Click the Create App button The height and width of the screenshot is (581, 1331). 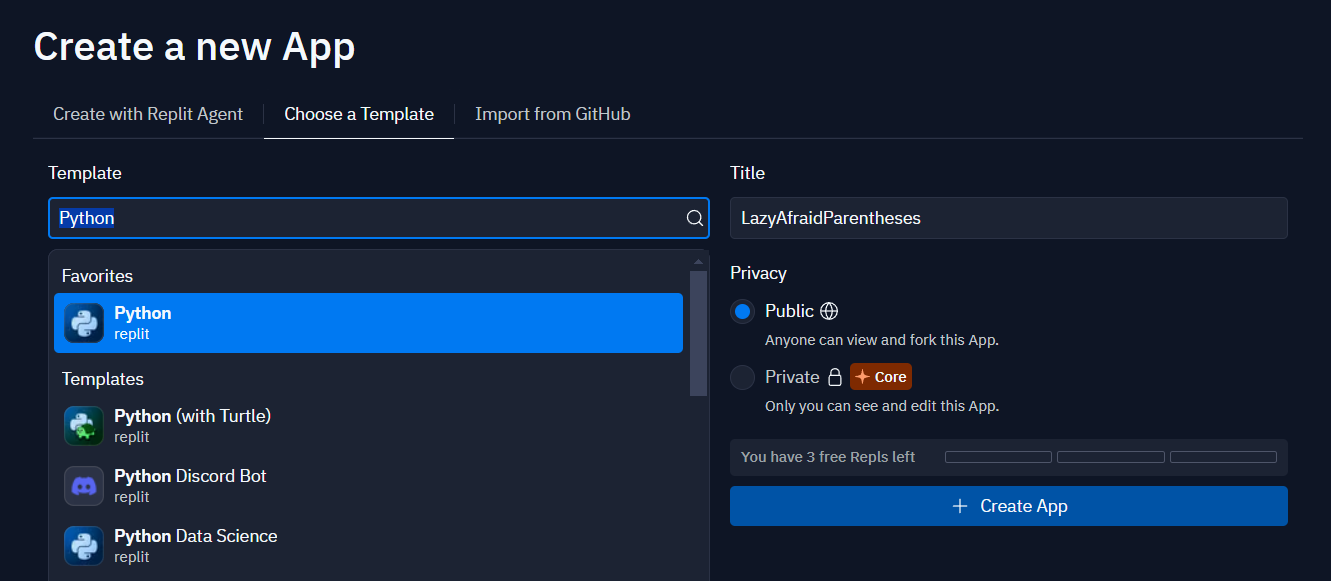pyautogui.click(x=1009, y=506)
